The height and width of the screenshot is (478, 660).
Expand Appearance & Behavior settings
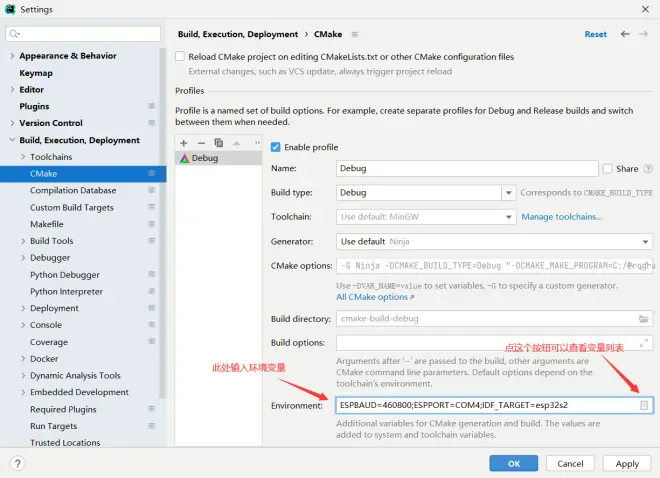click(12, 56)
